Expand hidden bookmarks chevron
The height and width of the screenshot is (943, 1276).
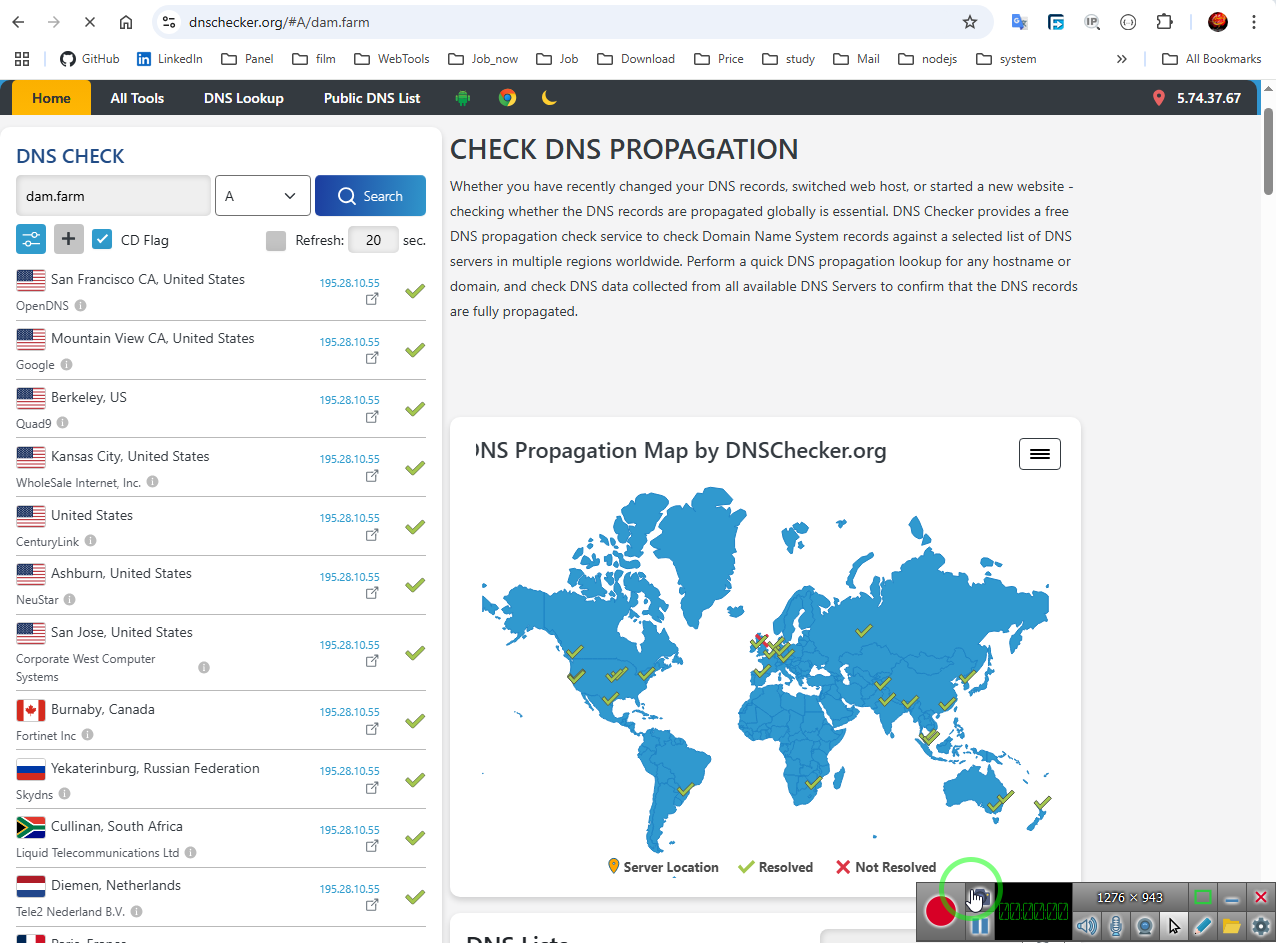click(x=1122, y=59)
